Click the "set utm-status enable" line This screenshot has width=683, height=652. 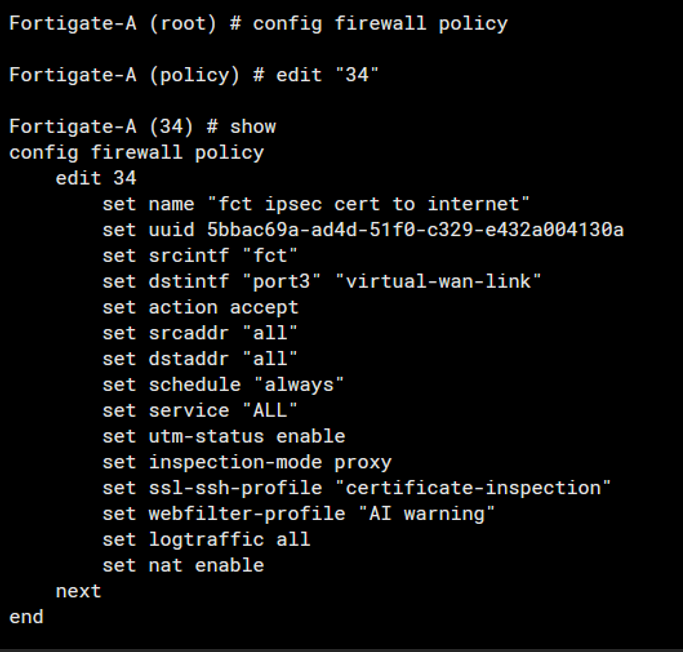coord(223,436)
